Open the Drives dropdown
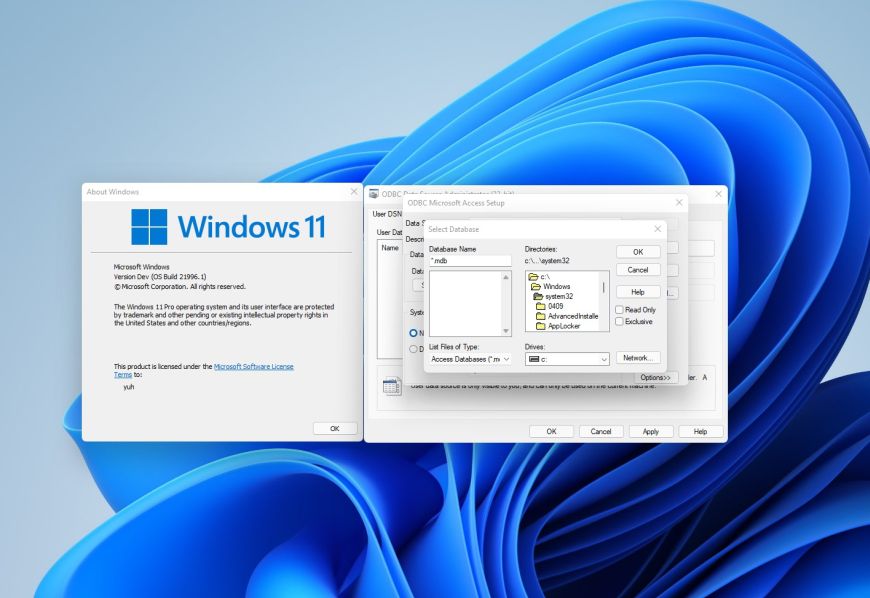This screenshot has height=598, width=870. [567, 359]
